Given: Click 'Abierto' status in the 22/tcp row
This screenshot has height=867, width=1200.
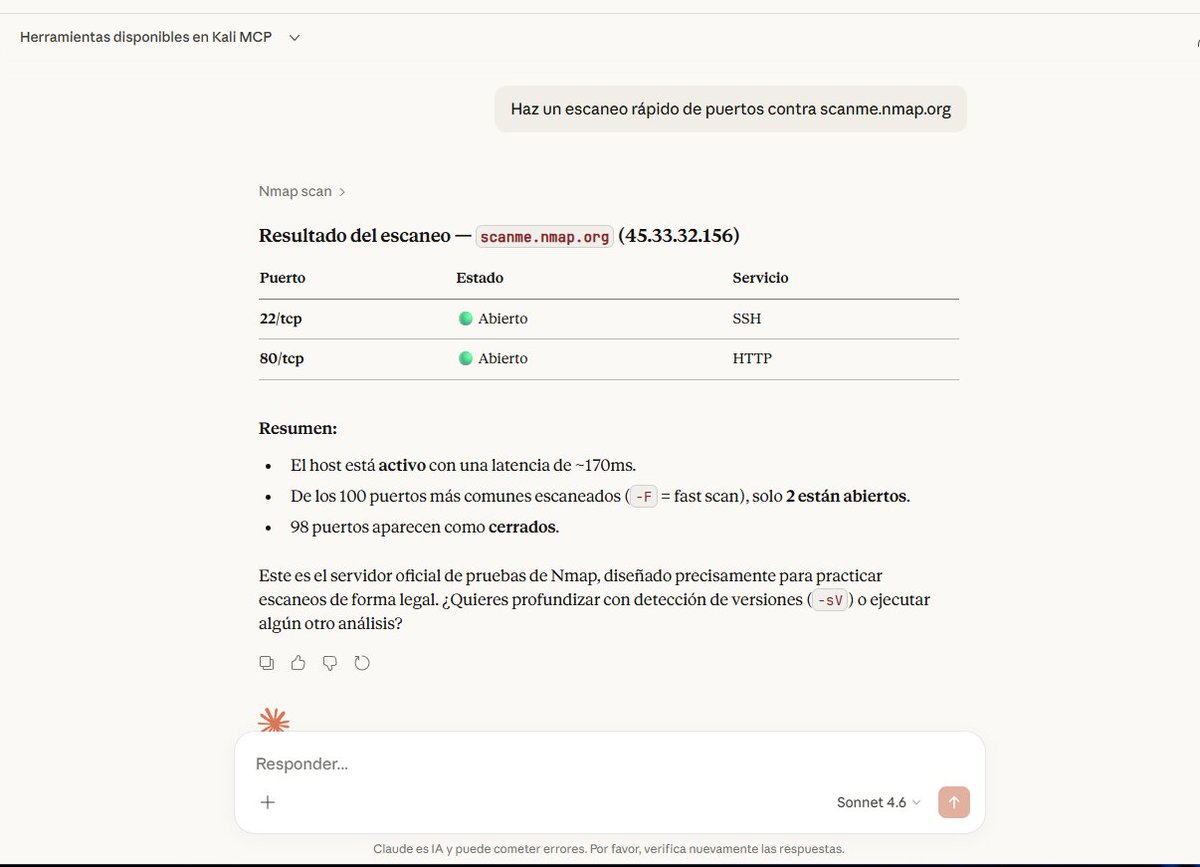Looking at the screenshot, I should coord(493,319).
